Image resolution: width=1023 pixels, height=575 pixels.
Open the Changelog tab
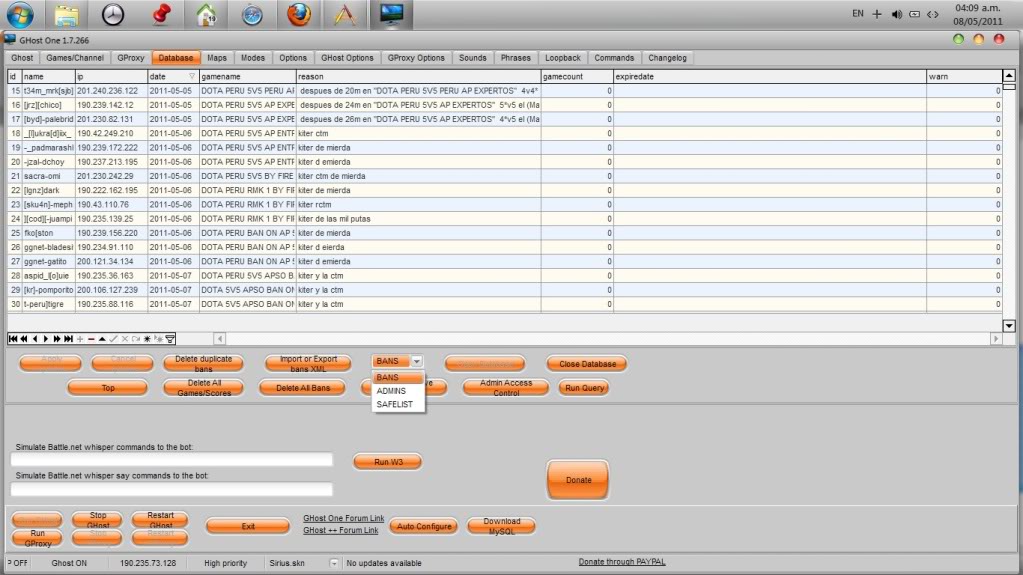[667, 58]
